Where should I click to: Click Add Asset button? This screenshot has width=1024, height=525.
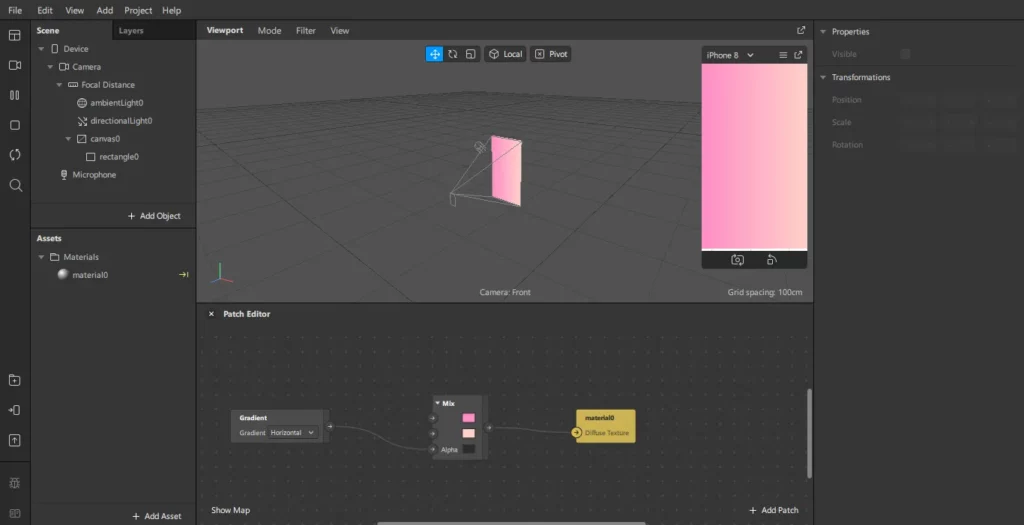click(x=157, y=517)
